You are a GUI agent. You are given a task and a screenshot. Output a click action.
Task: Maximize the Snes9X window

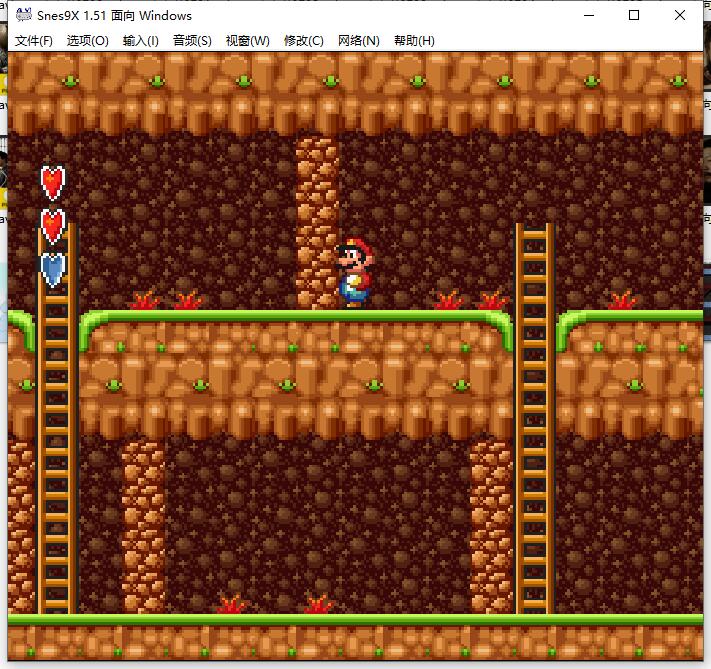(634, 15)
